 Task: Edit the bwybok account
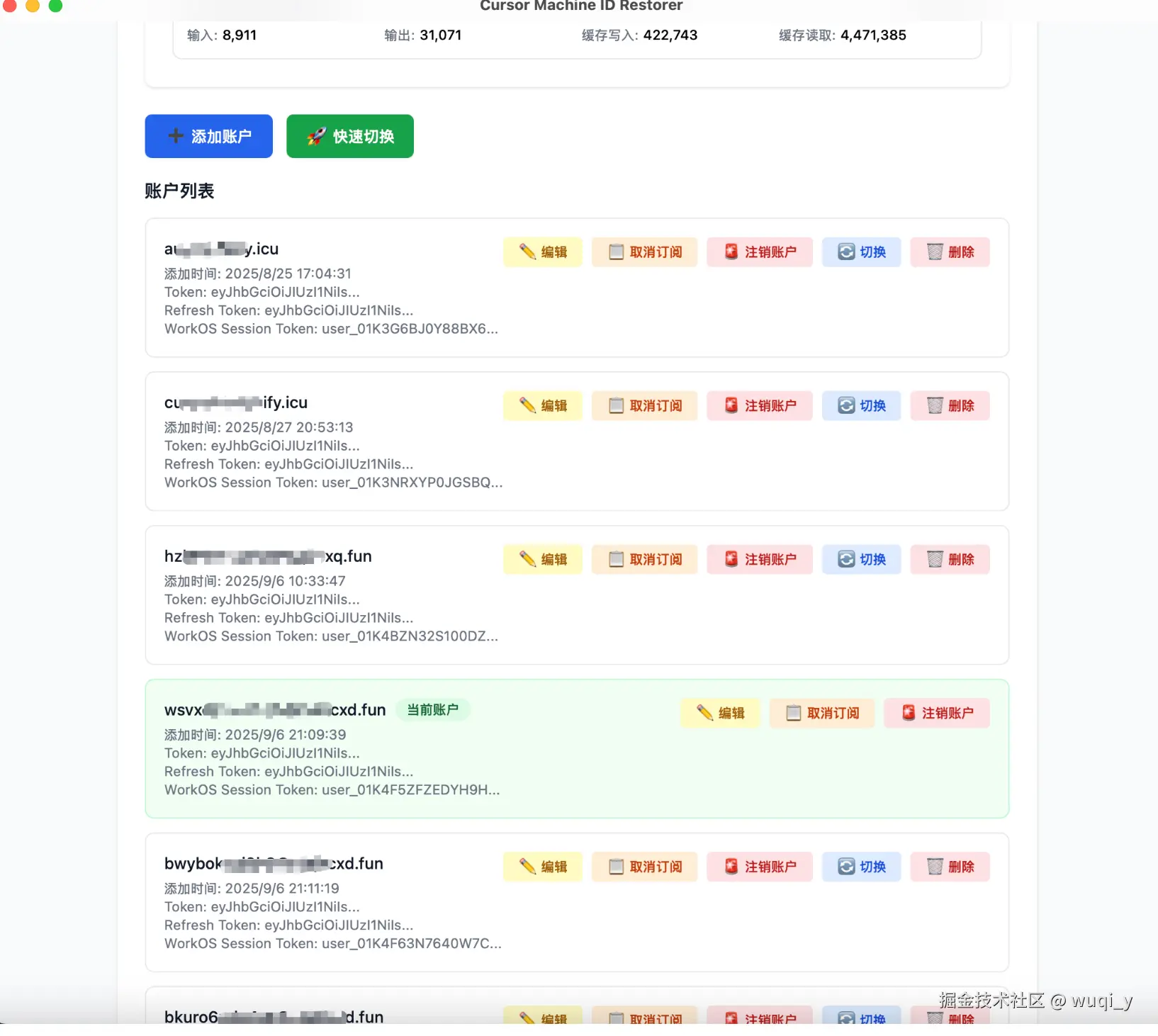tap(543, 867)
